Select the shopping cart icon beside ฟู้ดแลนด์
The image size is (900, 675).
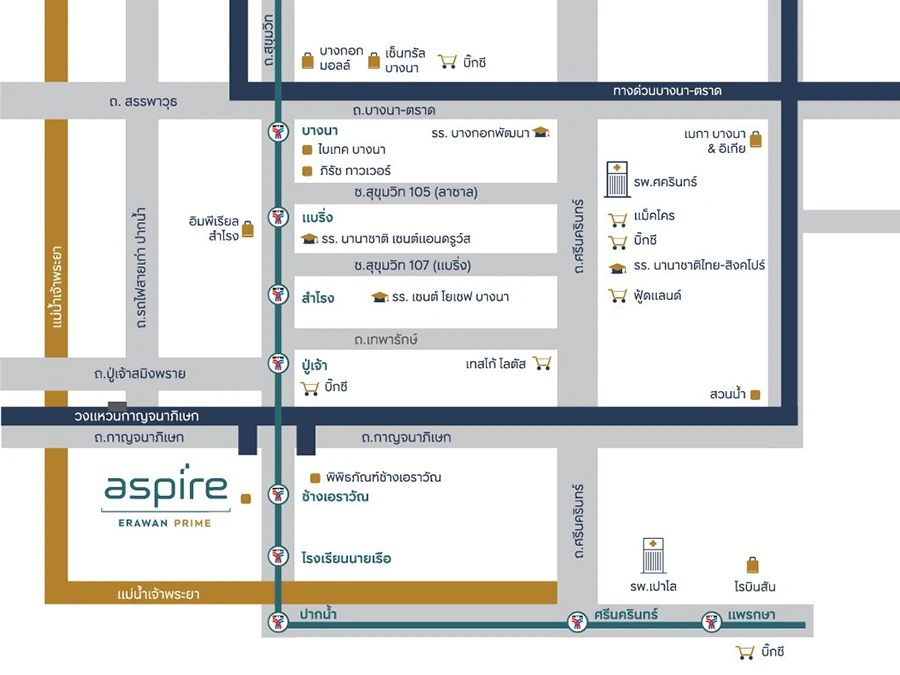[x=618, y=295]
